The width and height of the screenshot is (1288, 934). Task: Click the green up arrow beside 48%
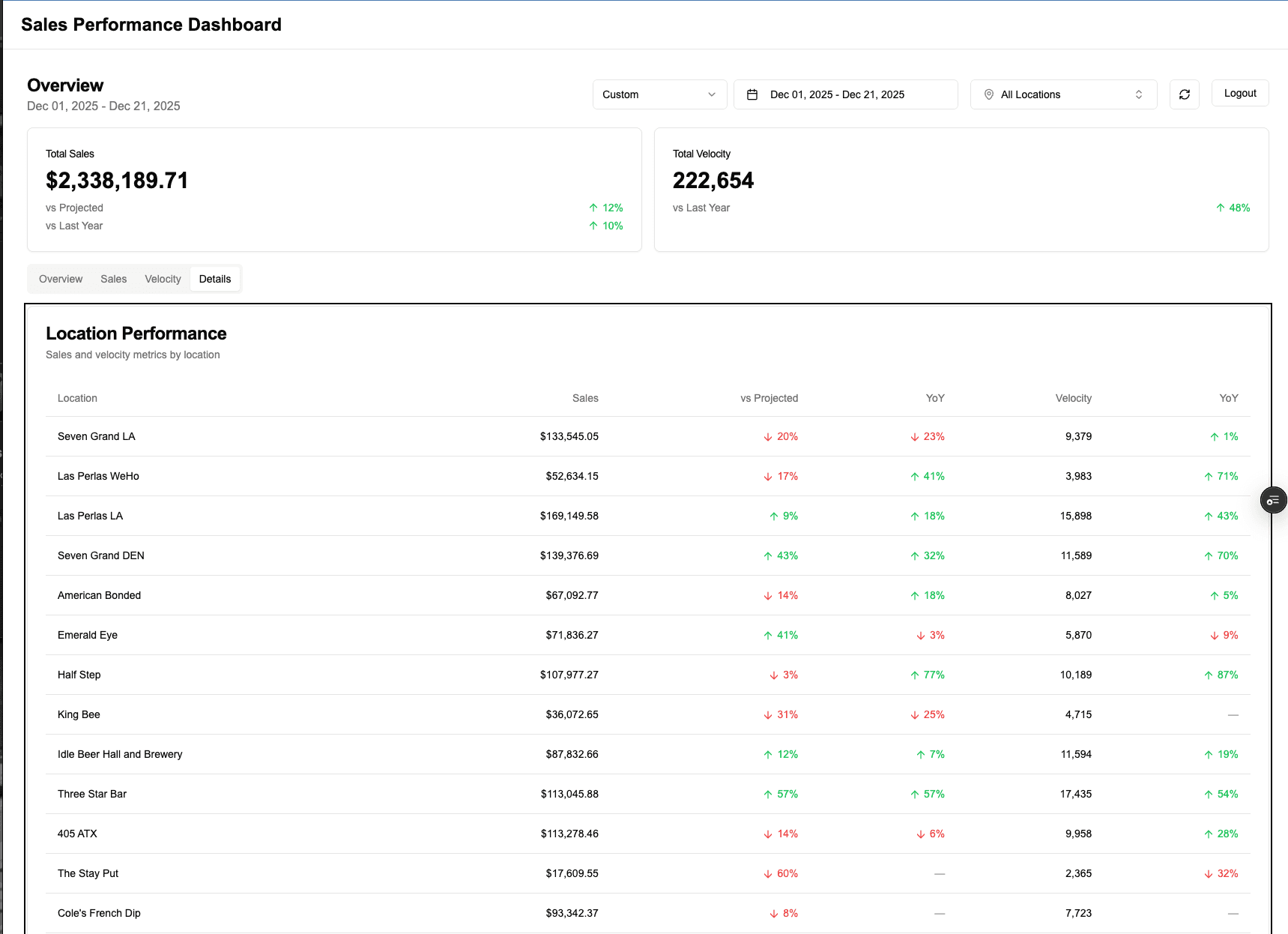coord(1220,208)
